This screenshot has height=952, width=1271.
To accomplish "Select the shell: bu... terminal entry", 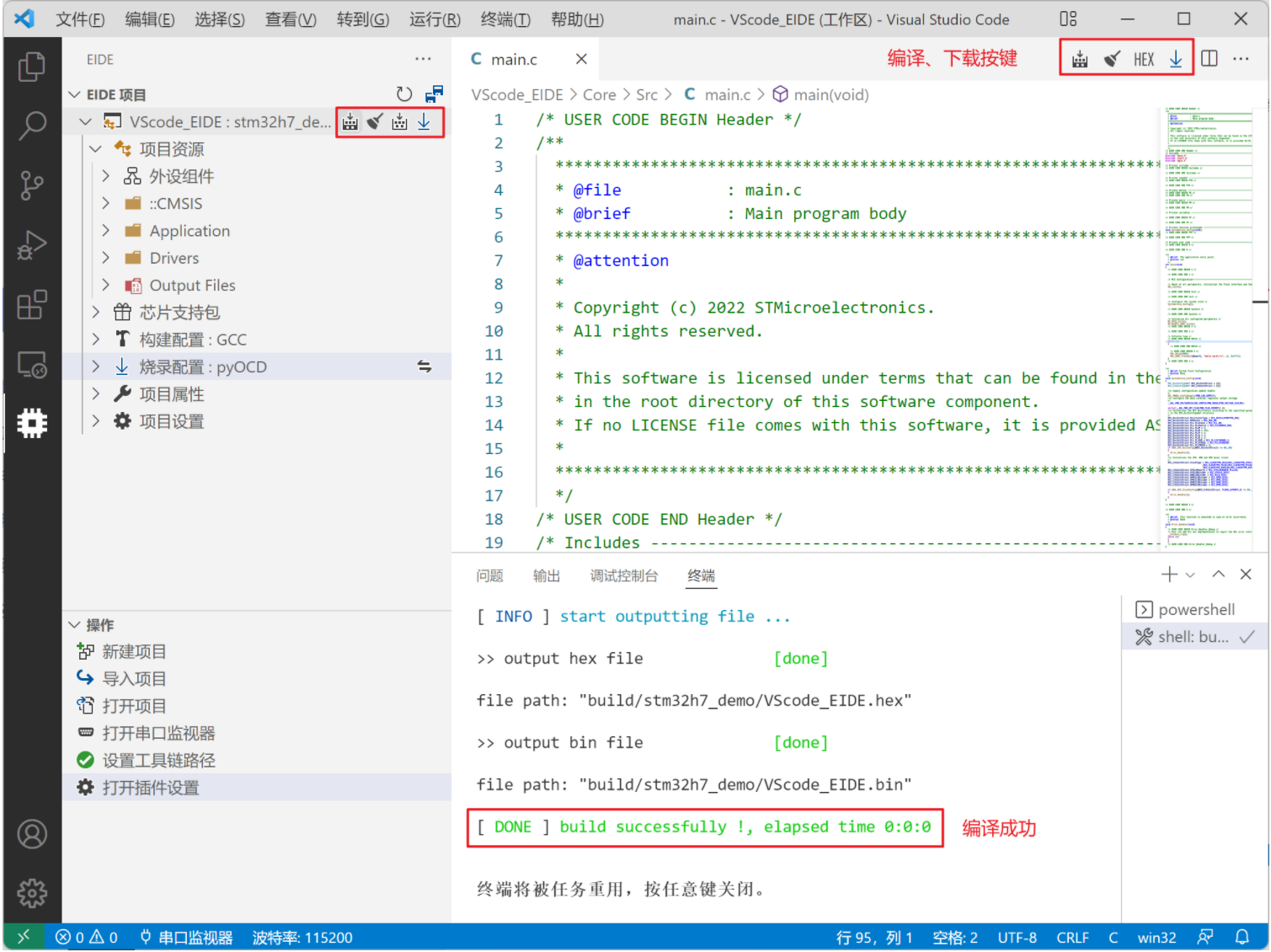I will (x=1195, y=637).
